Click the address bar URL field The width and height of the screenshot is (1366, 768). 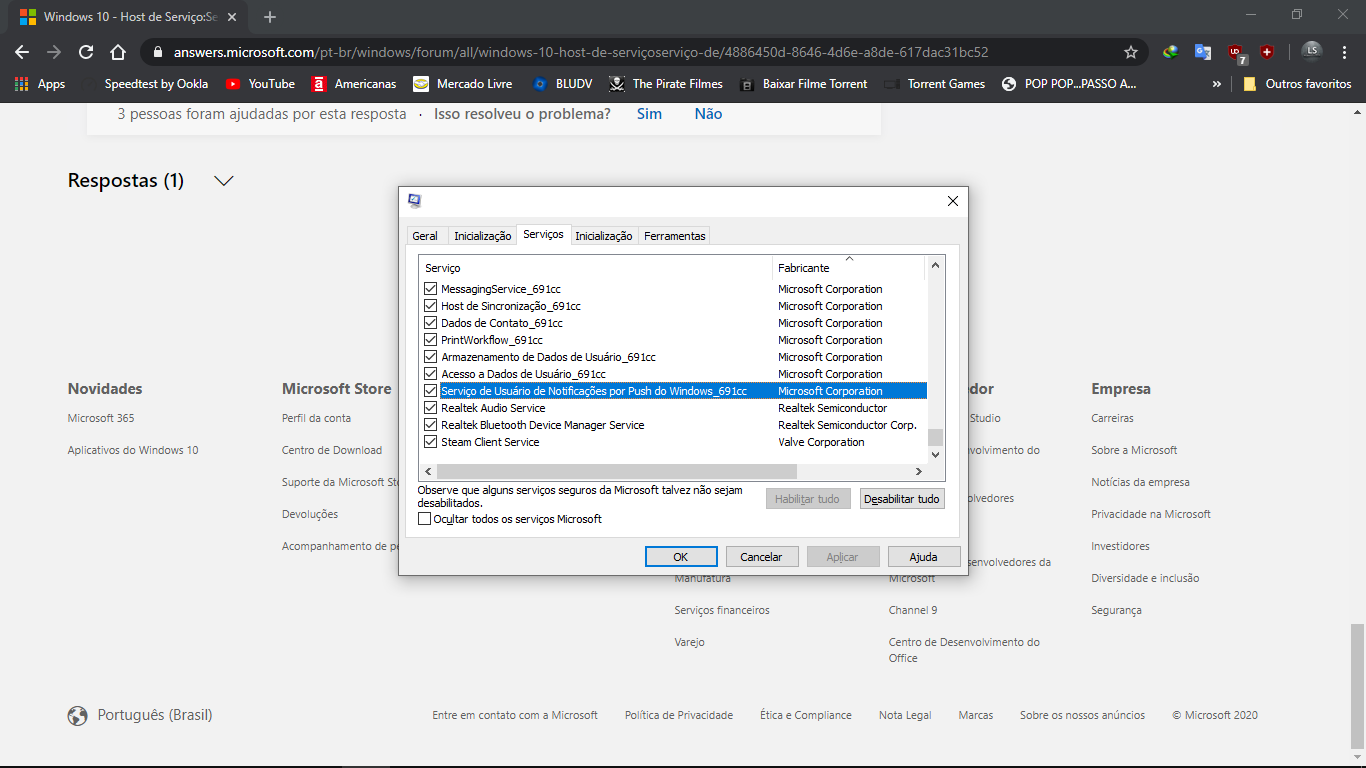coord(580,52)
